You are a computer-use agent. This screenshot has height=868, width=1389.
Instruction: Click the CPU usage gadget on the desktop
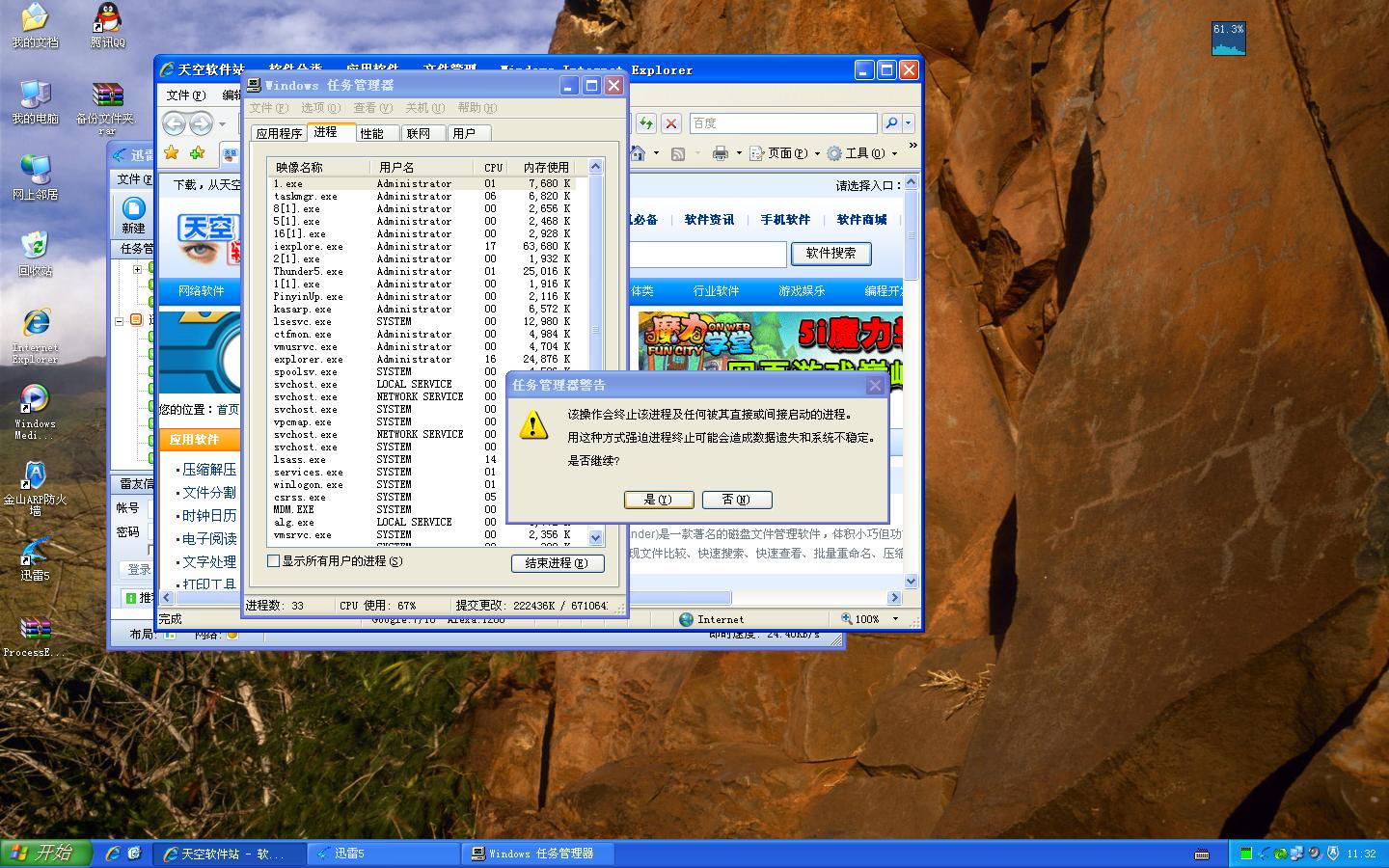[x=1229, y=39]
